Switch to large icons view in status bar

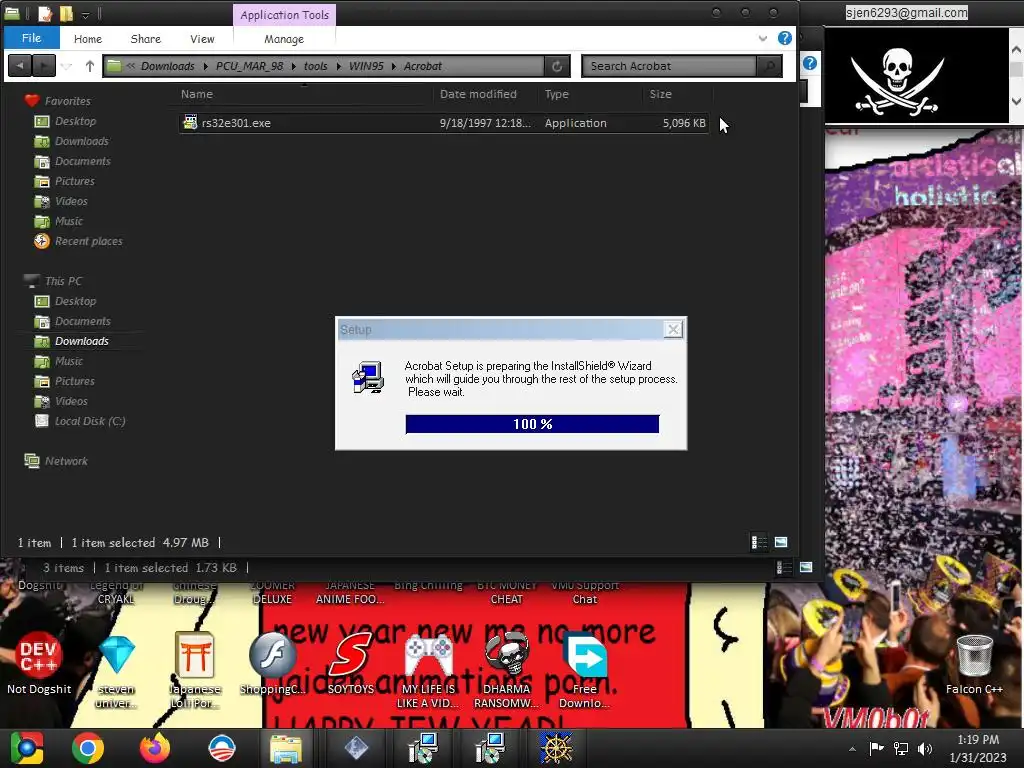781,542
